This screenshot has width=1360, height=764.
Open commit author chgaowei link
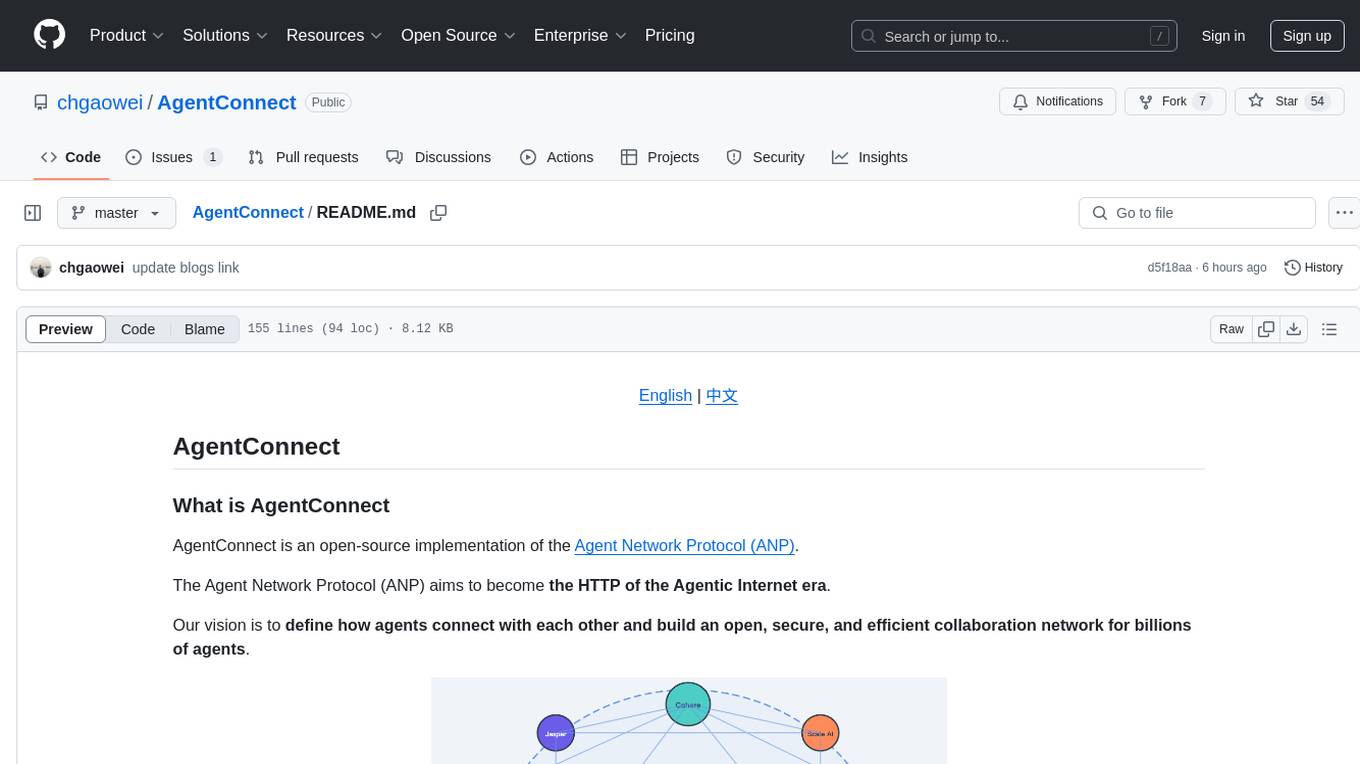click(x=92, y=268)
